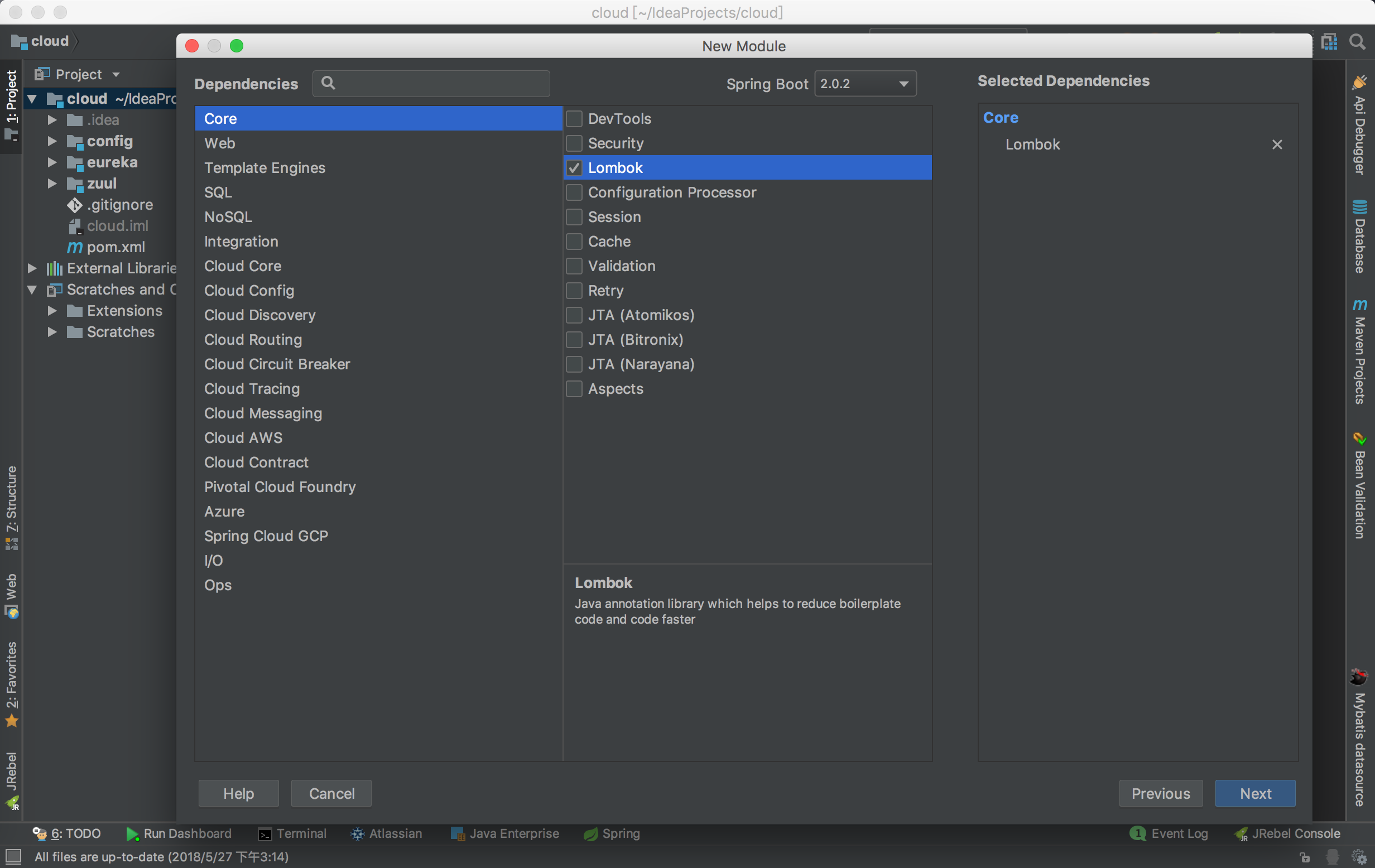Check the Configuration Processor checkbox
The width and height of the screenshot is (1375, 868).
[x=574, y=192]
